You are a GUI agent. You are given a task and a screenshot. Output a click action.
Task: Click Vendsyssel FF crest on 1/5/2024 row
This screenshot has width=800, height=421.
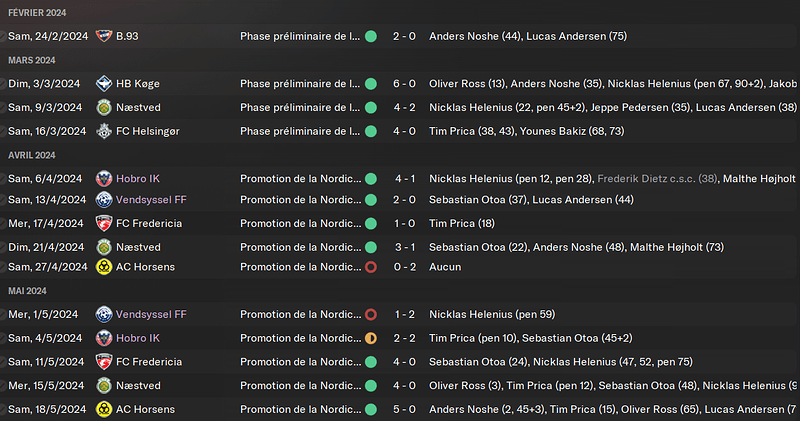coord(104,314)
